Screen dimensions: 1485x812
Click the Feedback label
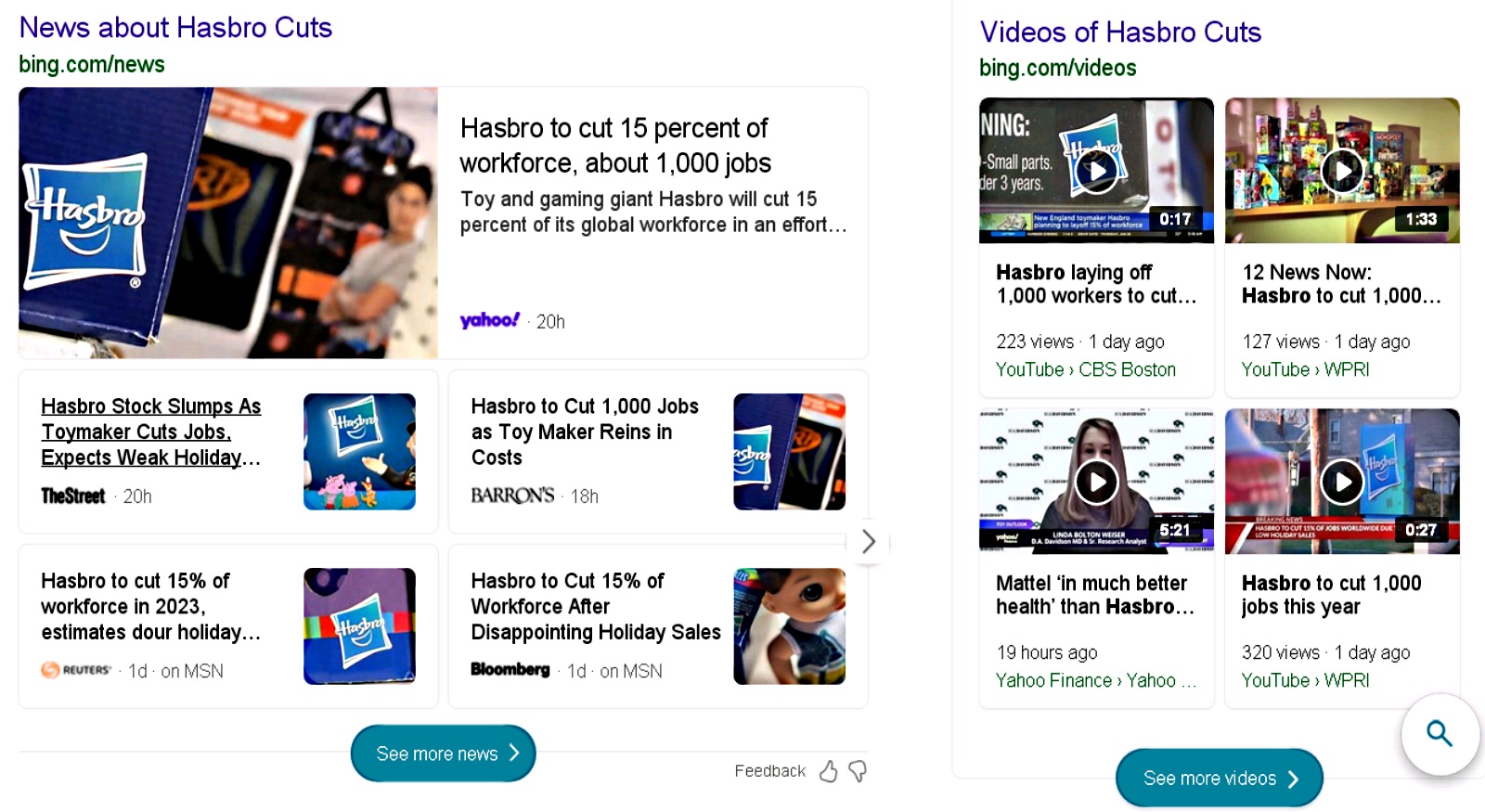pyautogui.click(x=769, y=771)
